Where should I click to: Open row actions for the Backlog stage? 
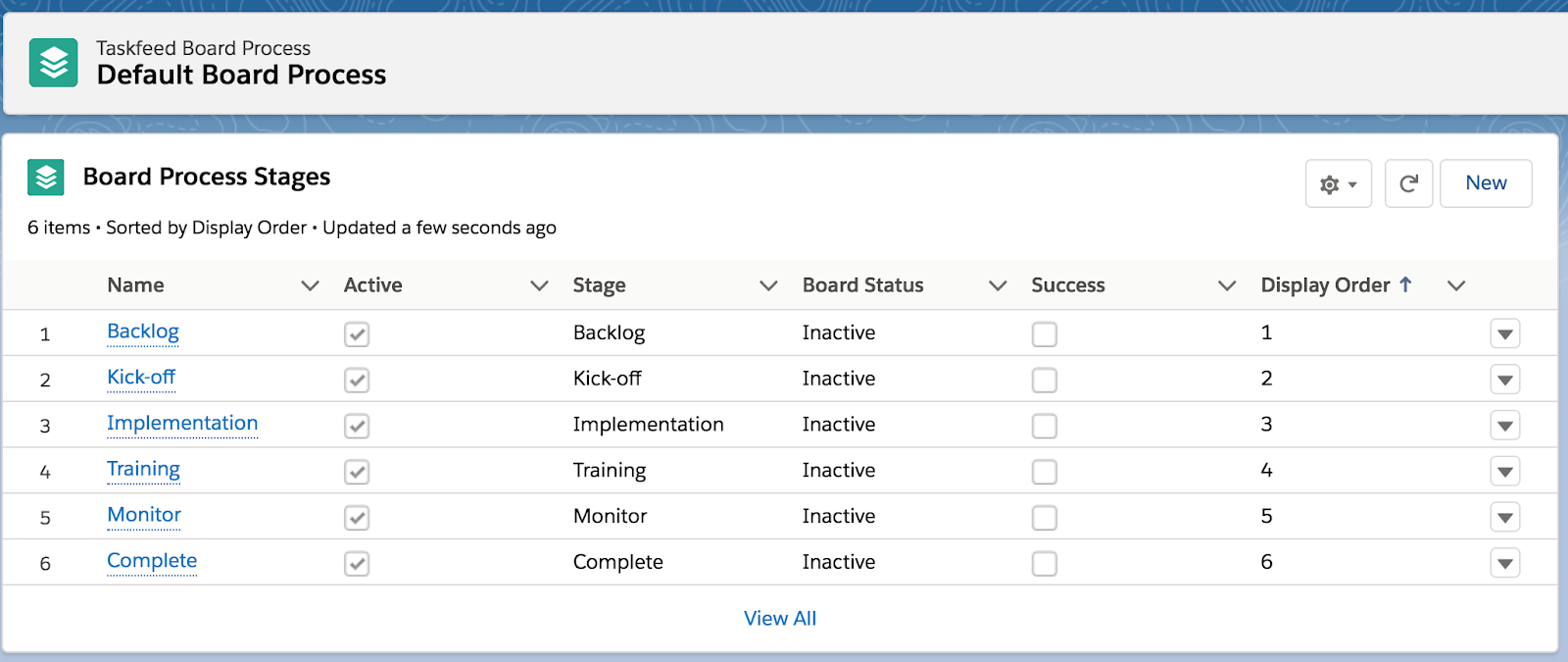point(1504,334)
